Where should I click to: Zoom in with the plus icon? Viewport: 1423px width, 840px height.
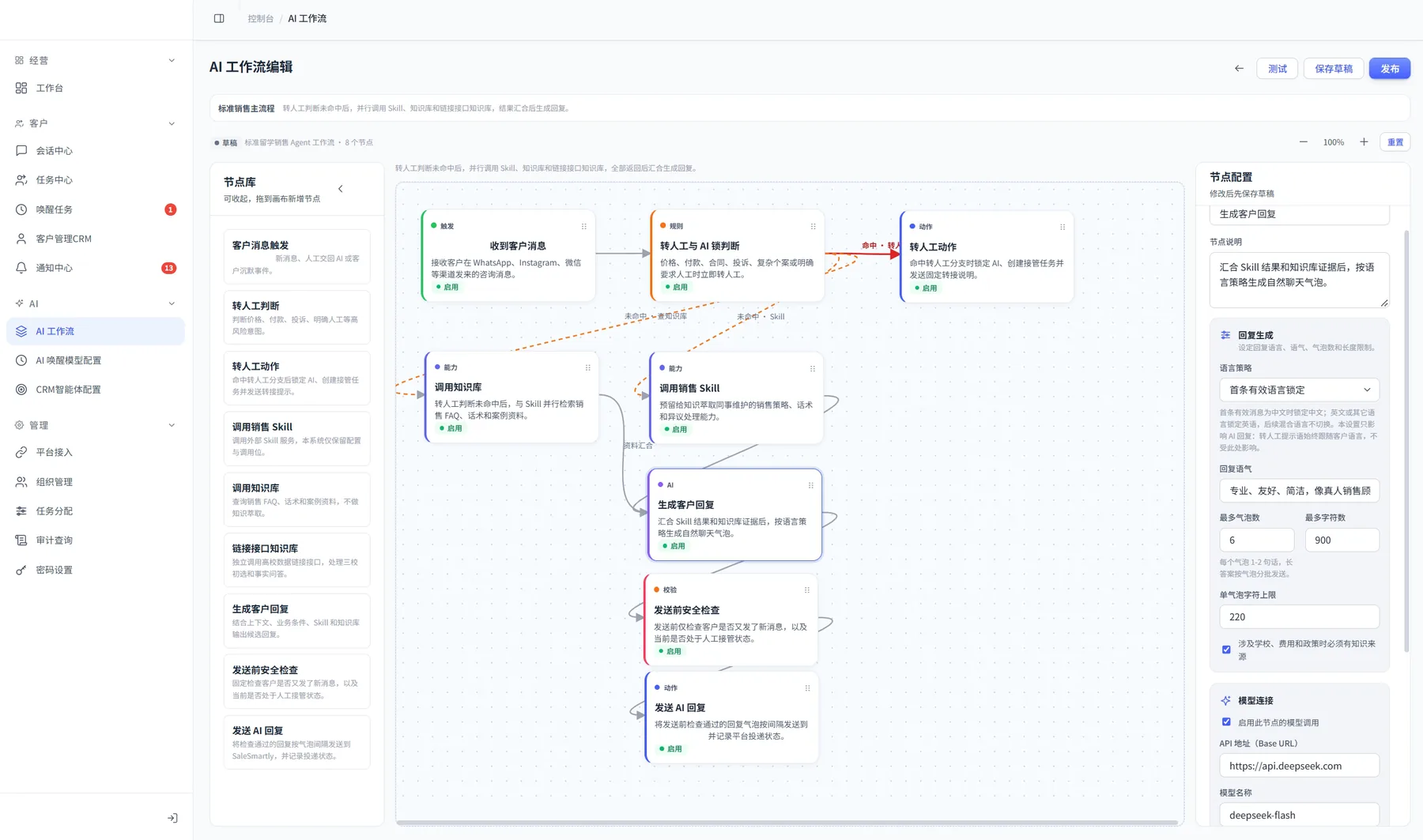(1364, 142)
